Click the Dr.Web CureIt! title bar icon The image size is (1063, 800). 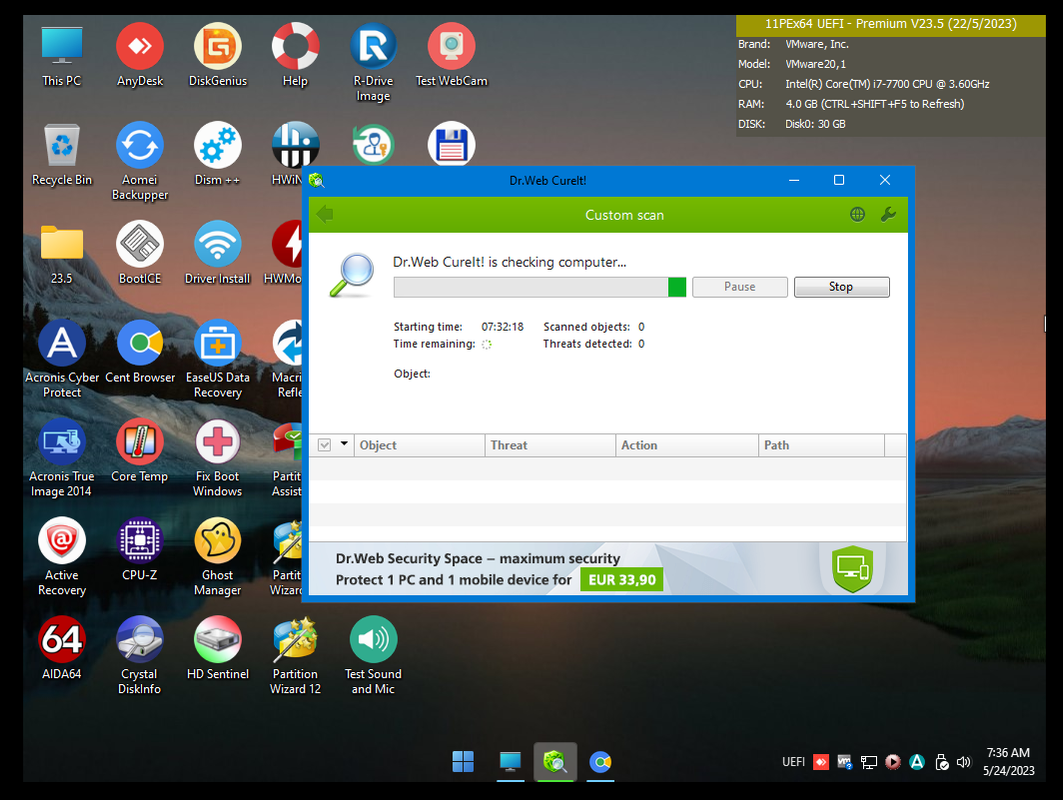pos(317,180)
